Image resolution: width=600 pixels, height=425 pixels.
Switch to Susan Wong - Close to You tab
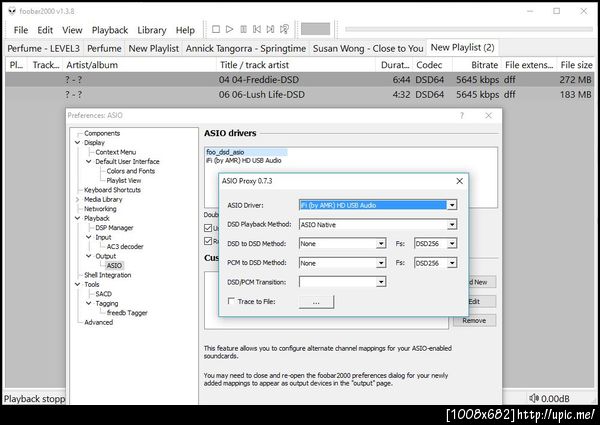[368, 49]
